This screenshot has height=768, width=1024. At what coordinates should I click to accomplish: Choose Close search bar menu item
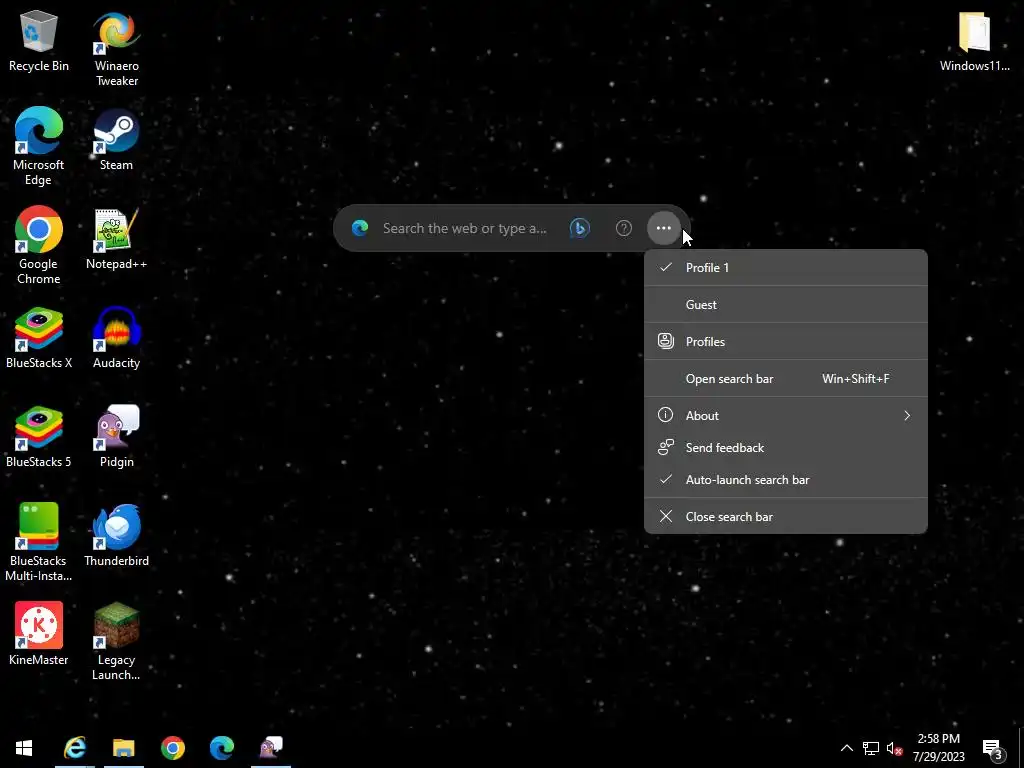786,517
